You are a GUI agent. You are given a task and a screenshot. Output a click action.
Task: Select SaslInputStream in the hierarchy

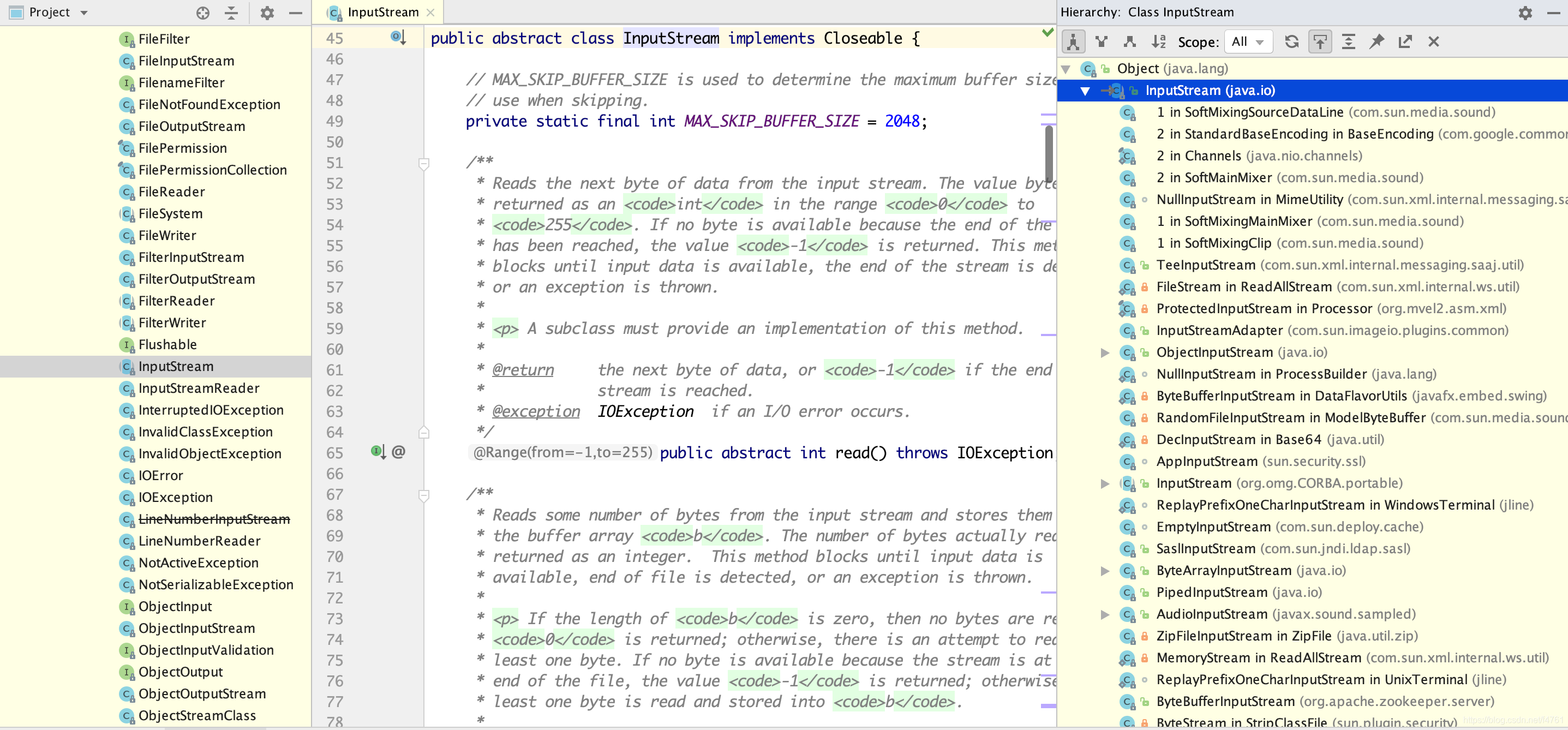[1312, 548]
